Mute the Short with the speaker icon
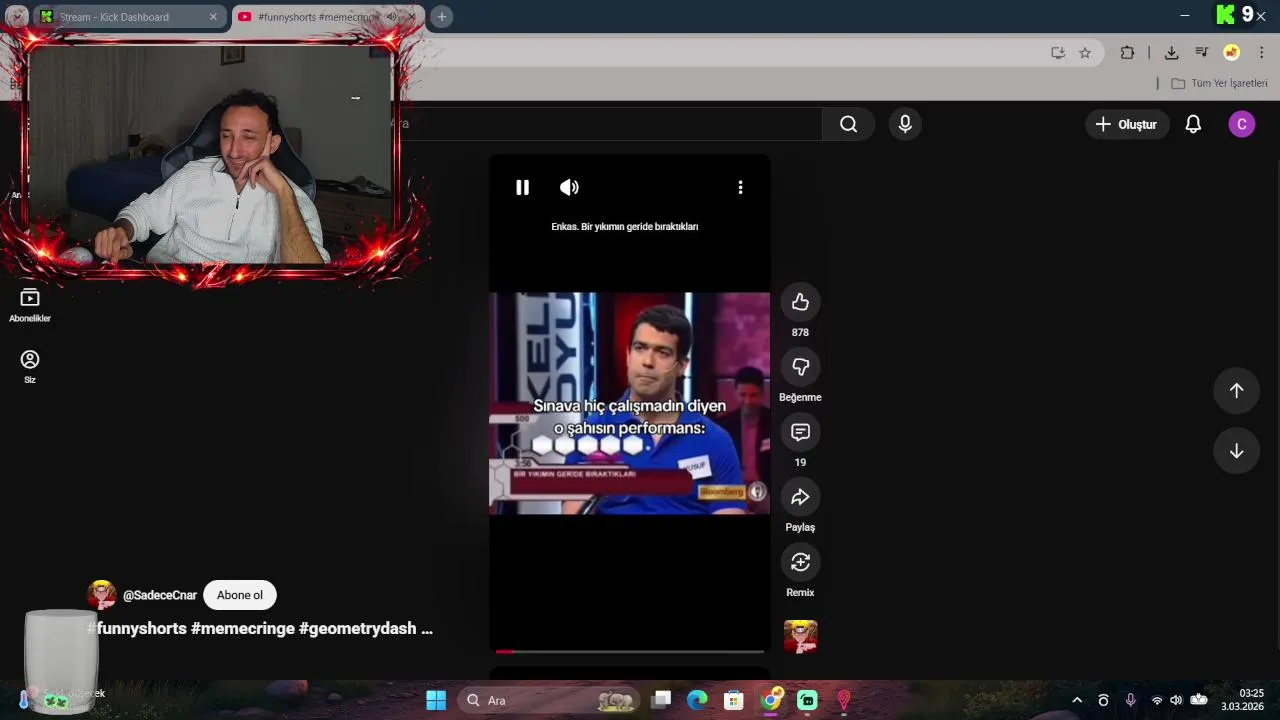Image resolution: width=1280 pixels, height=720 pixels. (569, 187)
